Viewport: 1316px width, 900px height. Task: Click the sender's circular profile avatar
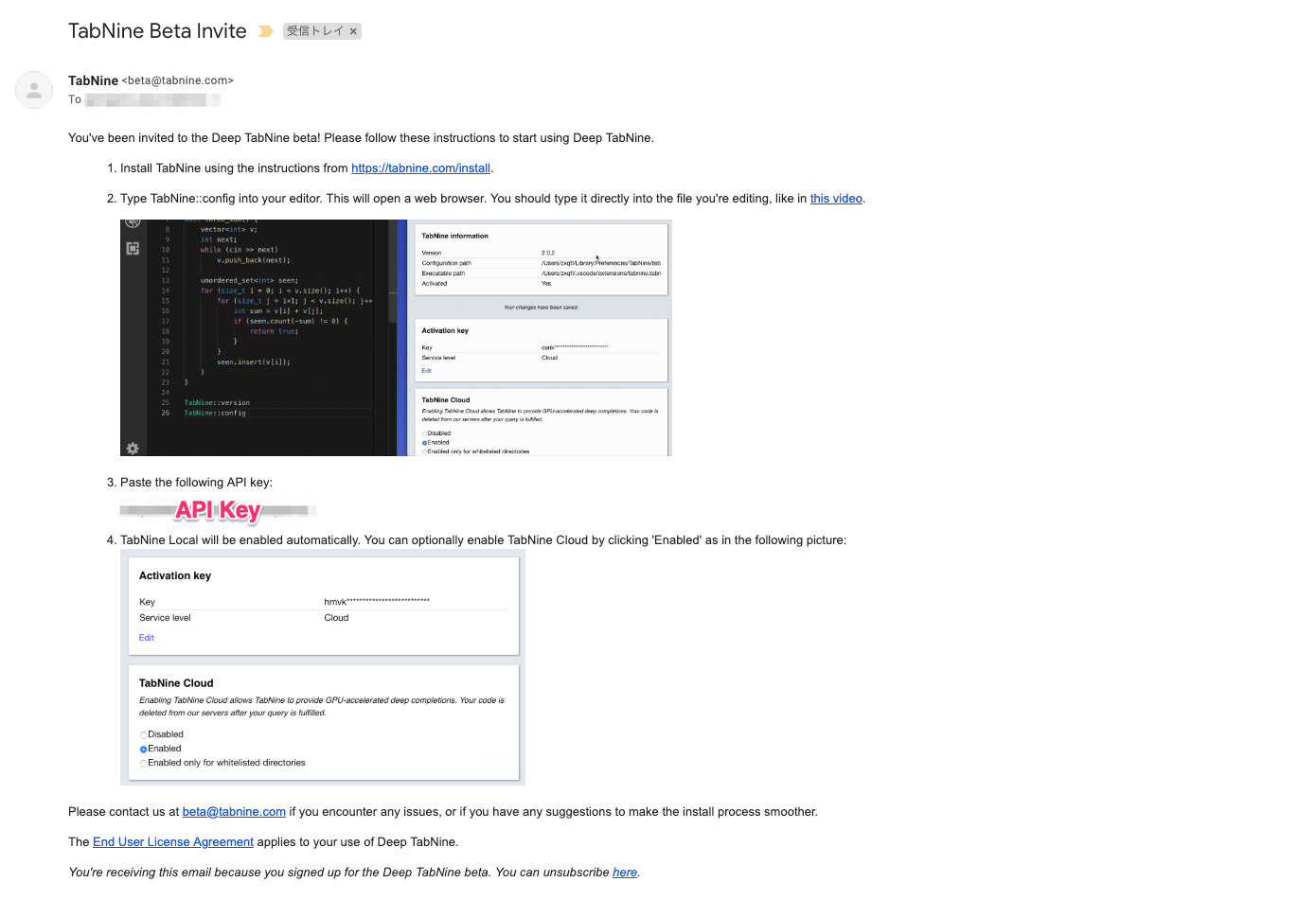click(34, 90)
